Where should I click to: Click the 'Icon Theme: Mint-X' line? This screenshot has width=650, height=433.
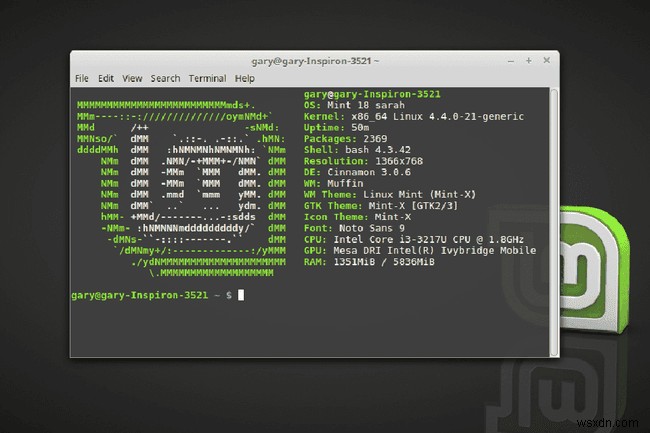click(x=357, y=217)
